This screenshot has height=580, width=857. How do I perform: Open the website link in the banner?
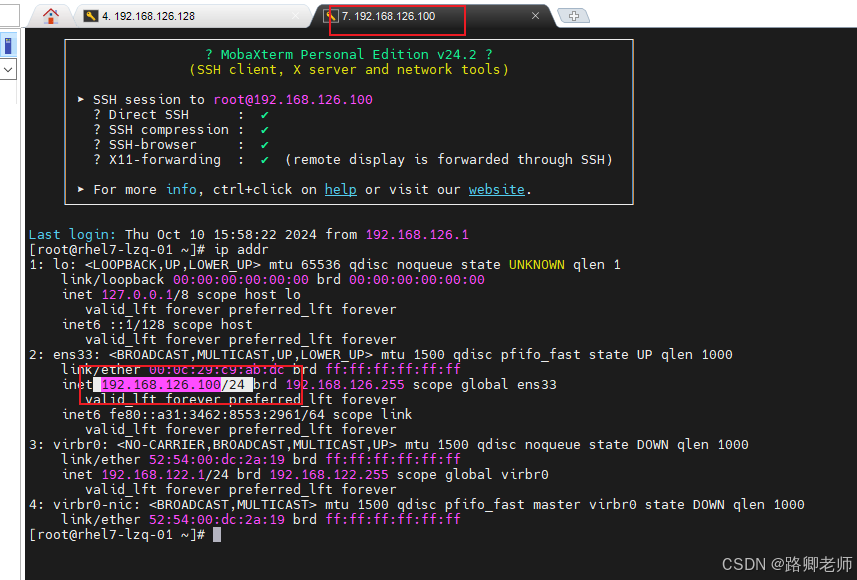click(496, 189)
